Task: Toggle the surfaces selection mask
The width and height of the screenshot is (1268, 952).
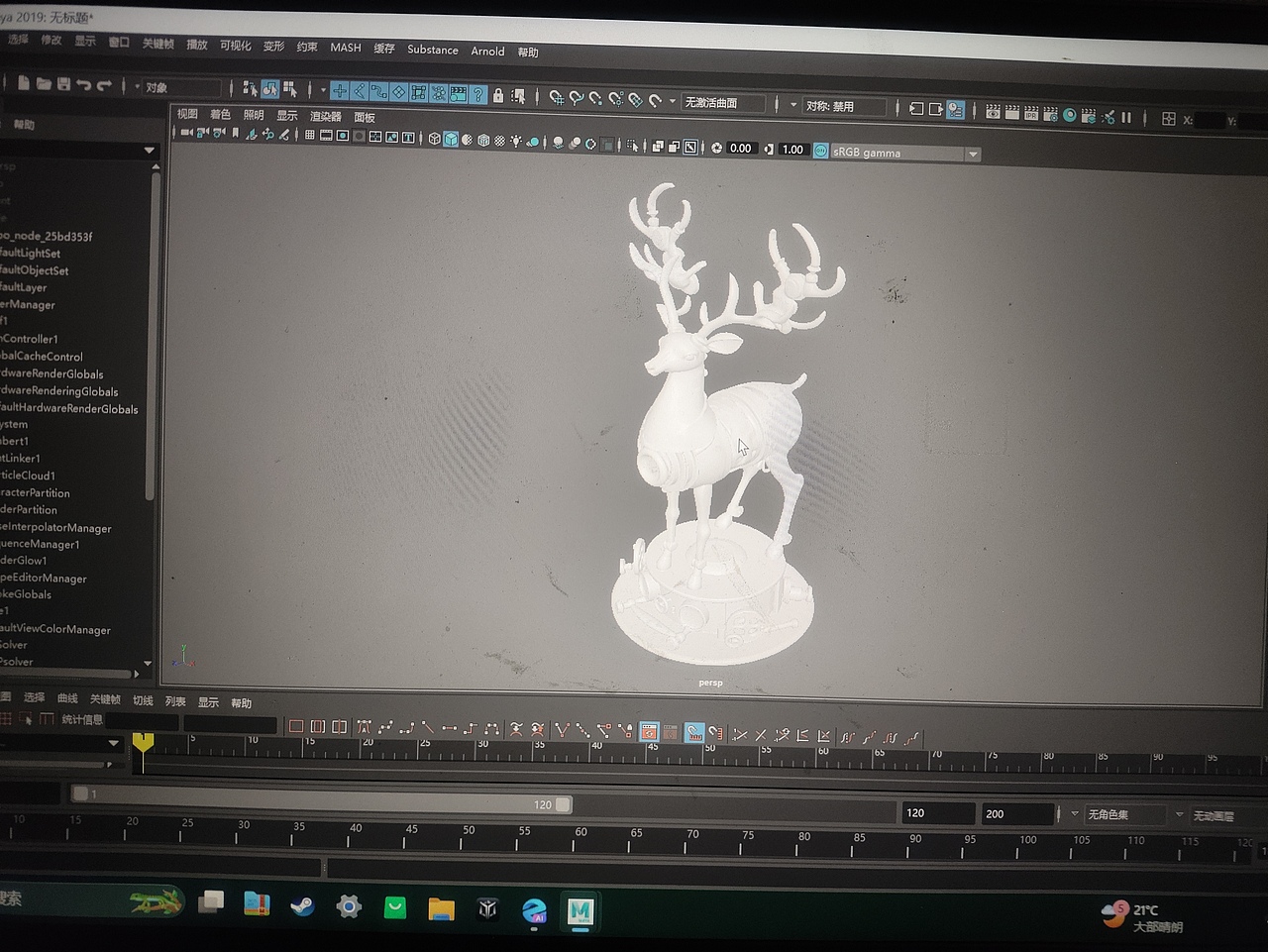Action: [x=398, y=92]
